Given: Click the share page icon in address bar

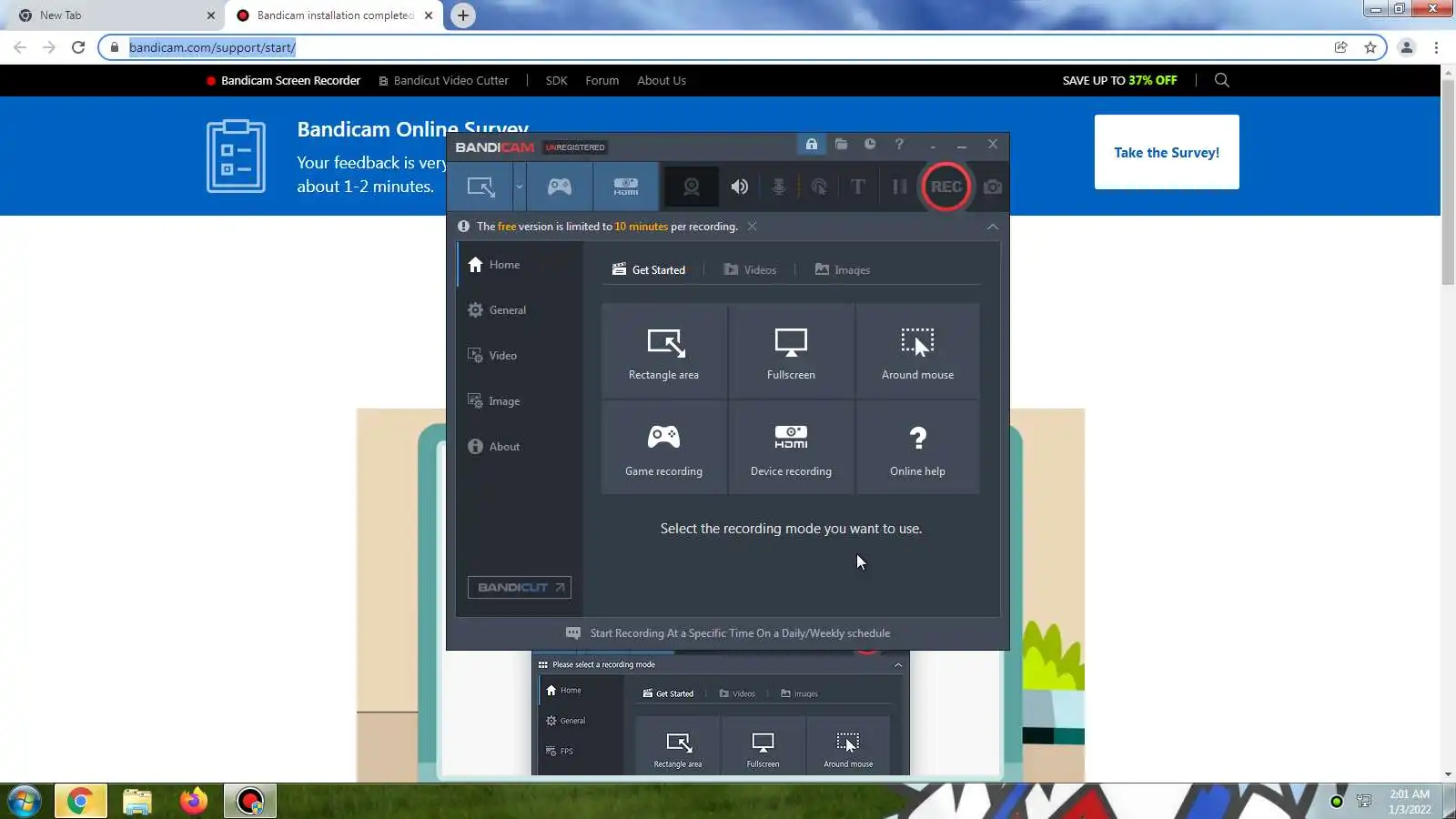Looking at the screenshot, I should [x=1341, y=47].
